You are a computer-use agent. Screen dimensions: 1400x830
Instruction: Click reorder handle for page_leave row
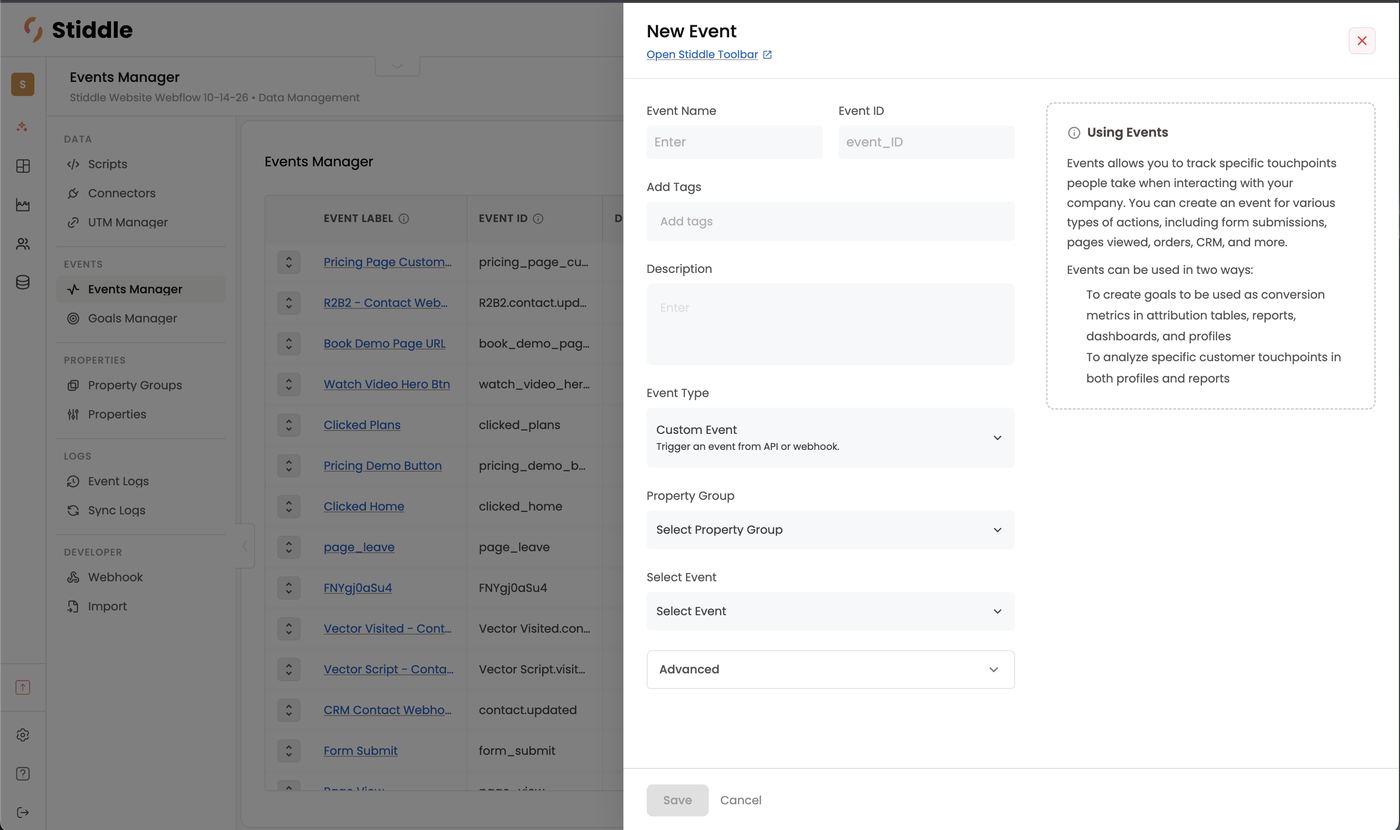click(289, 547)
